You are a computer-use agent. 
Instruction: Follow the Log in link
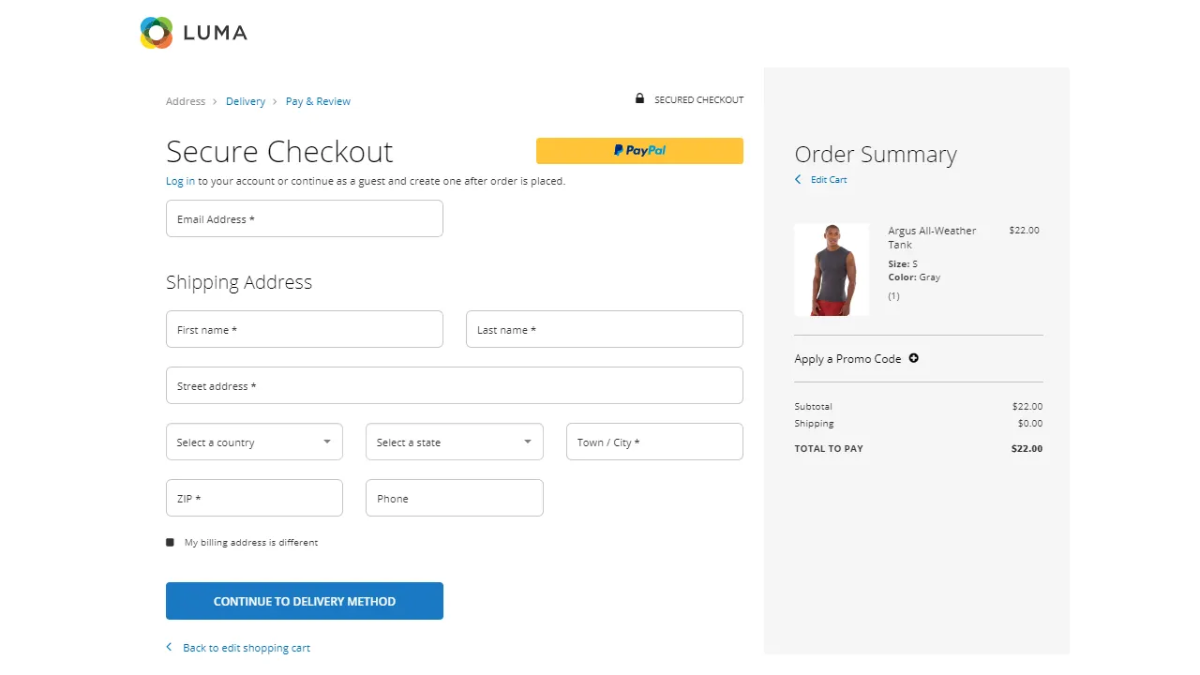(181, 181)
